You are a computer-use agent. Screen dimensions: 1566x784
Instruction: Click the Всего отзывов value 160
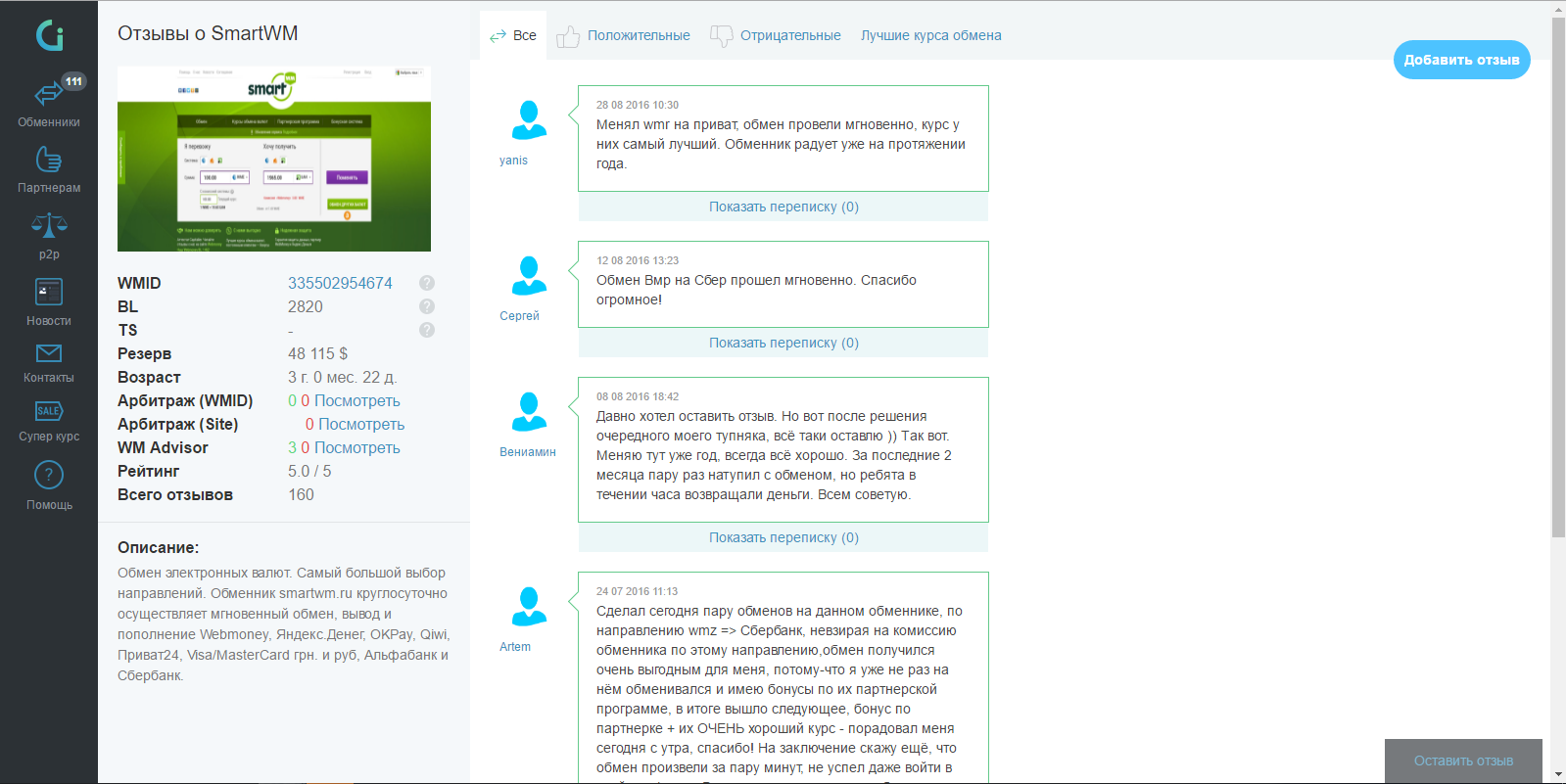[x=301, y=494]
